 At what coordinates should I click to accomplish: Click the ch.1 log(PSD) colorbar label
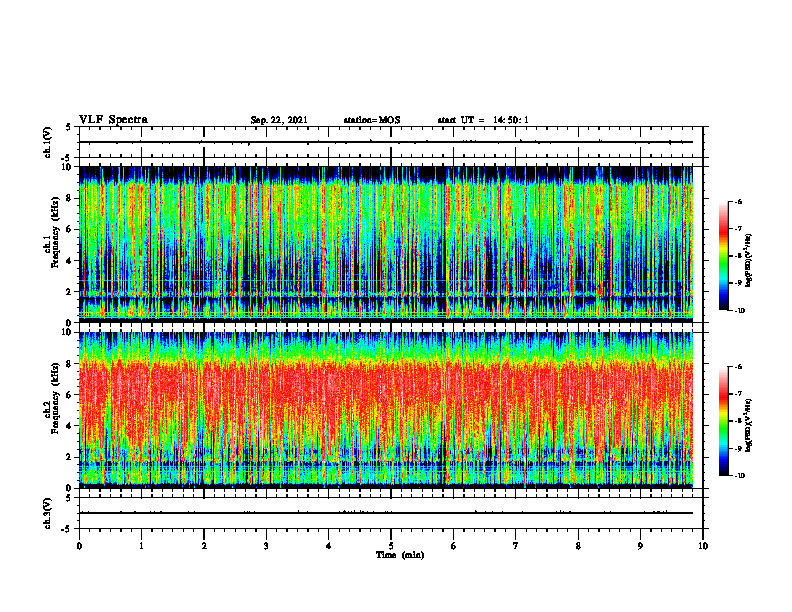tap(749, 261)
